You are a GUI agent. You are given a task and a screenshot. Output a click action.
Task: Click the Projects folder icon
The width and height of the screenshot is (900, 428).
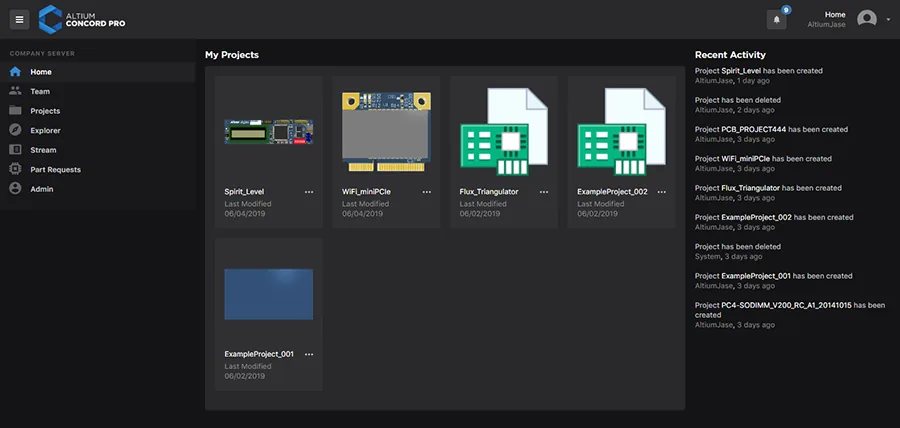[x=15, y=110]
